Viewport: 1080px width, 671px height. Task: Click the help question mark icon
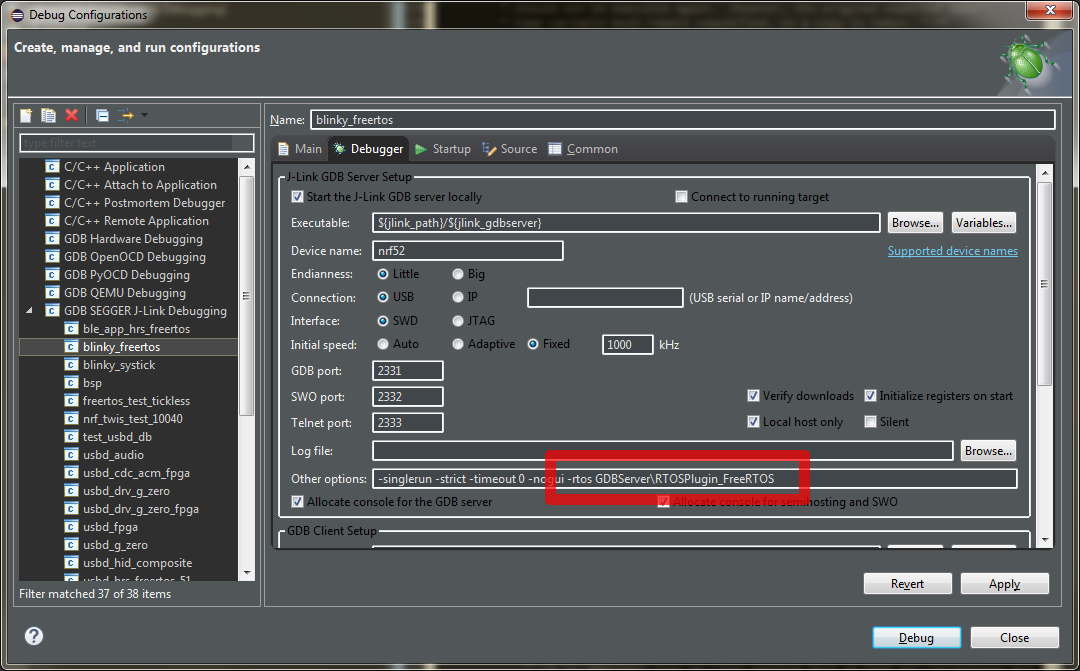tap(34, 636)
